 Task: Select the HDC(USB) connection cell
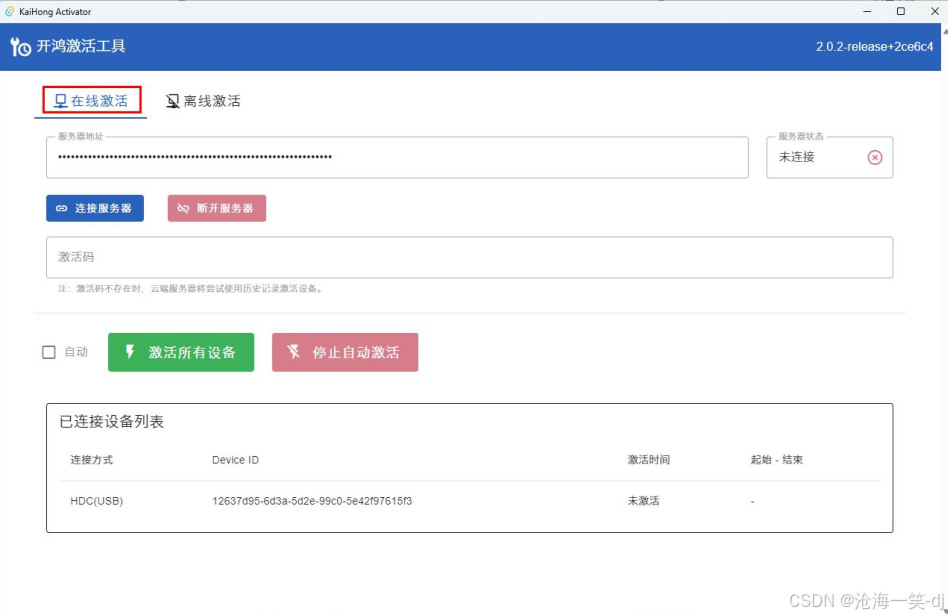(x=97, y=501)
